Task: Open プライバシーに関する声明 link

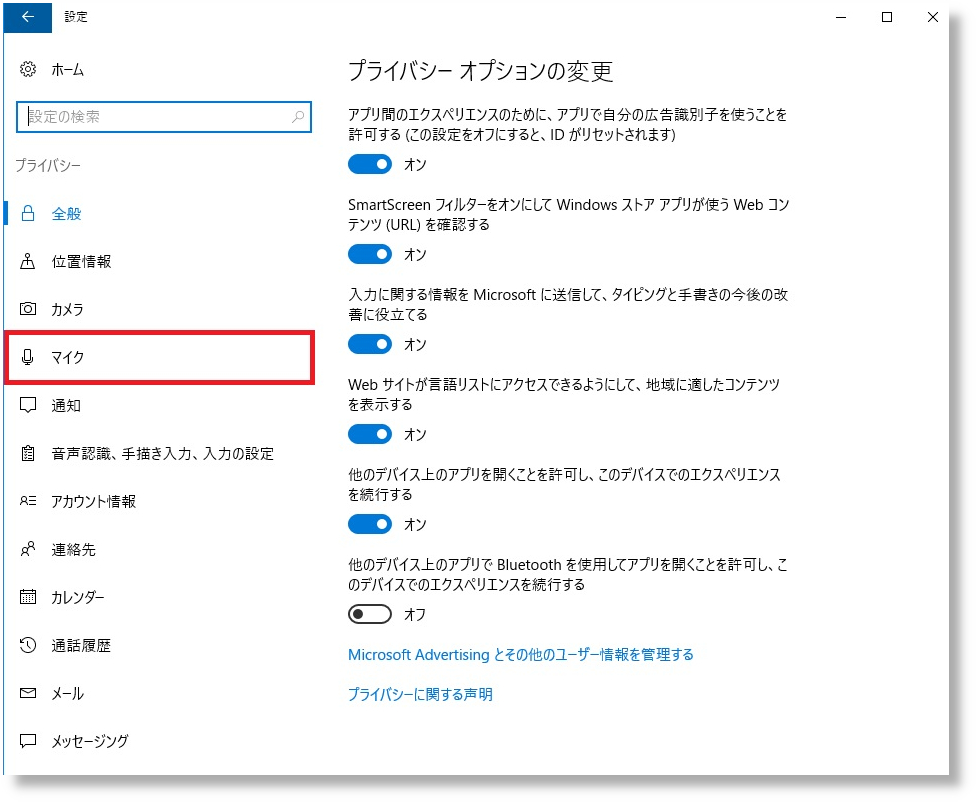Action: coord(420,695)
